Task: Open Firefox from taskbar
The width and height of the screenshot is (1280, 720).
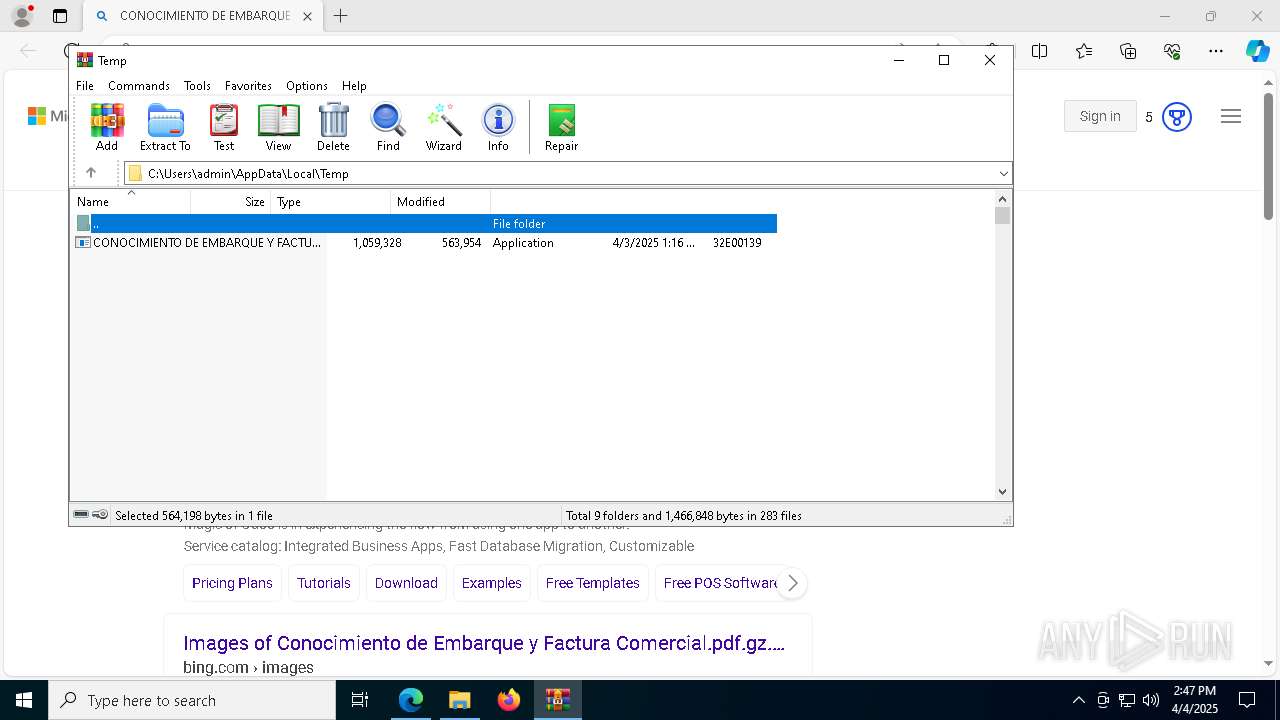Action: [x=509, y=700]
